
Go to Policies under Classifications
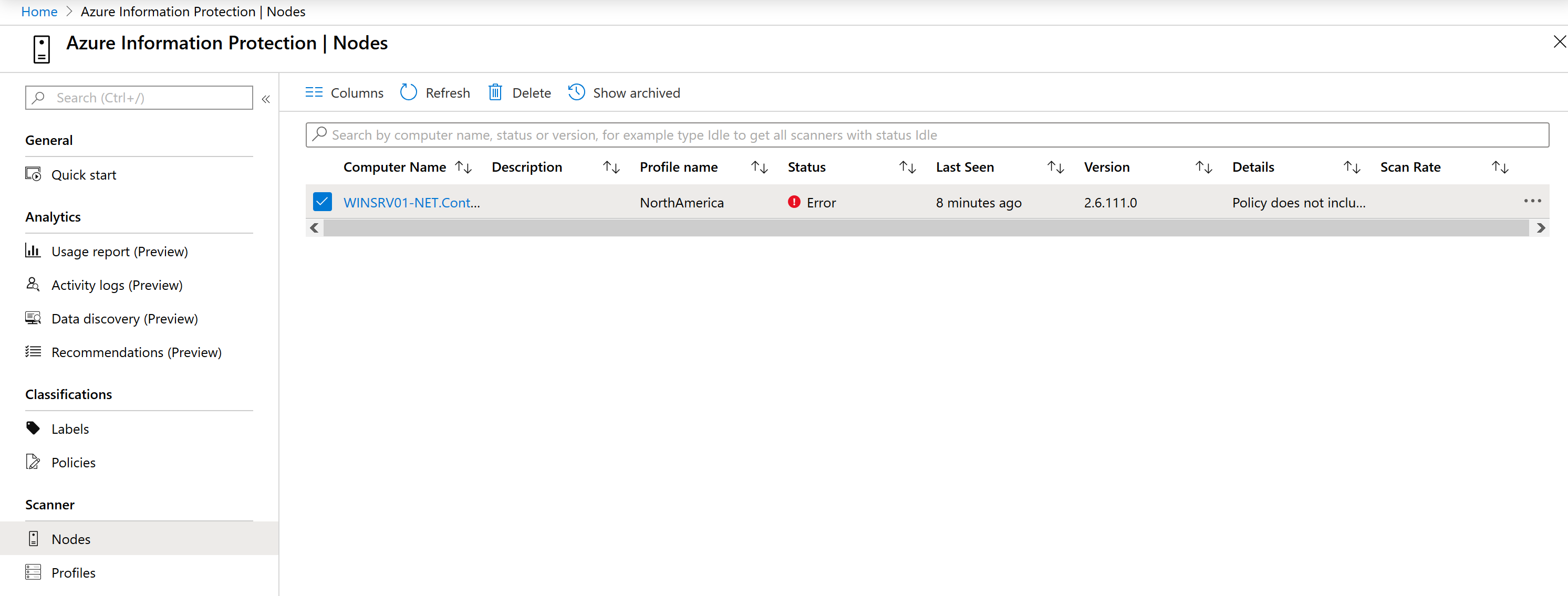click(73, 462)
